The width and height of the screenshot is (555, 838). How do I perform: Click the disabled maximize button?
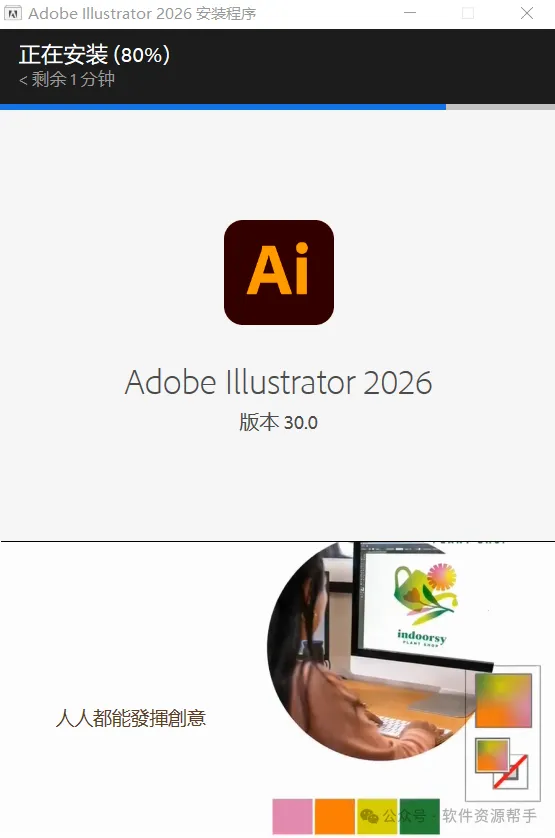click(x=468, y=13)
